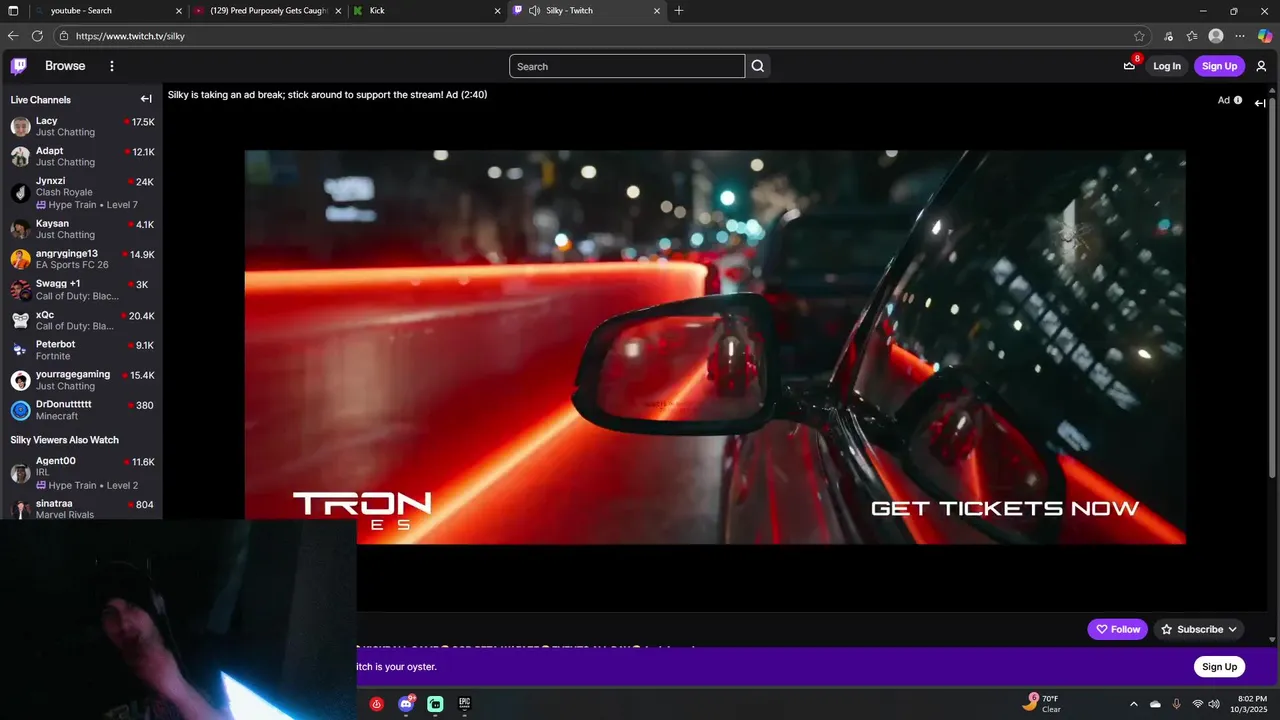Open the red power app in taskbar

point(377,704)
